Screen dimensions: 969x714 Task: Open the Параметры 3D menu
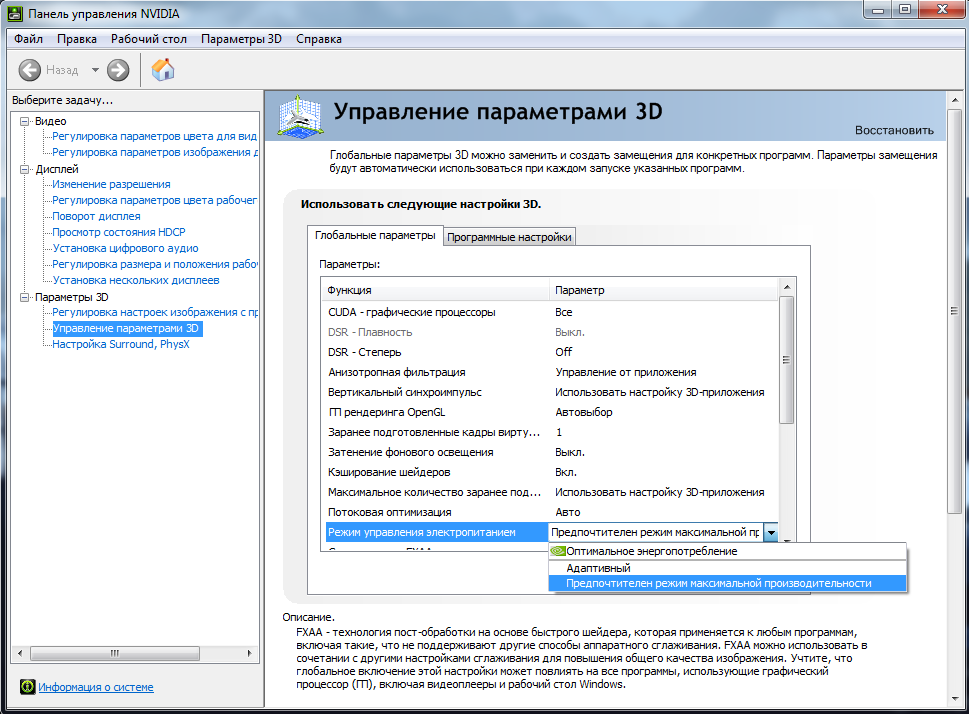coord(241,39)
